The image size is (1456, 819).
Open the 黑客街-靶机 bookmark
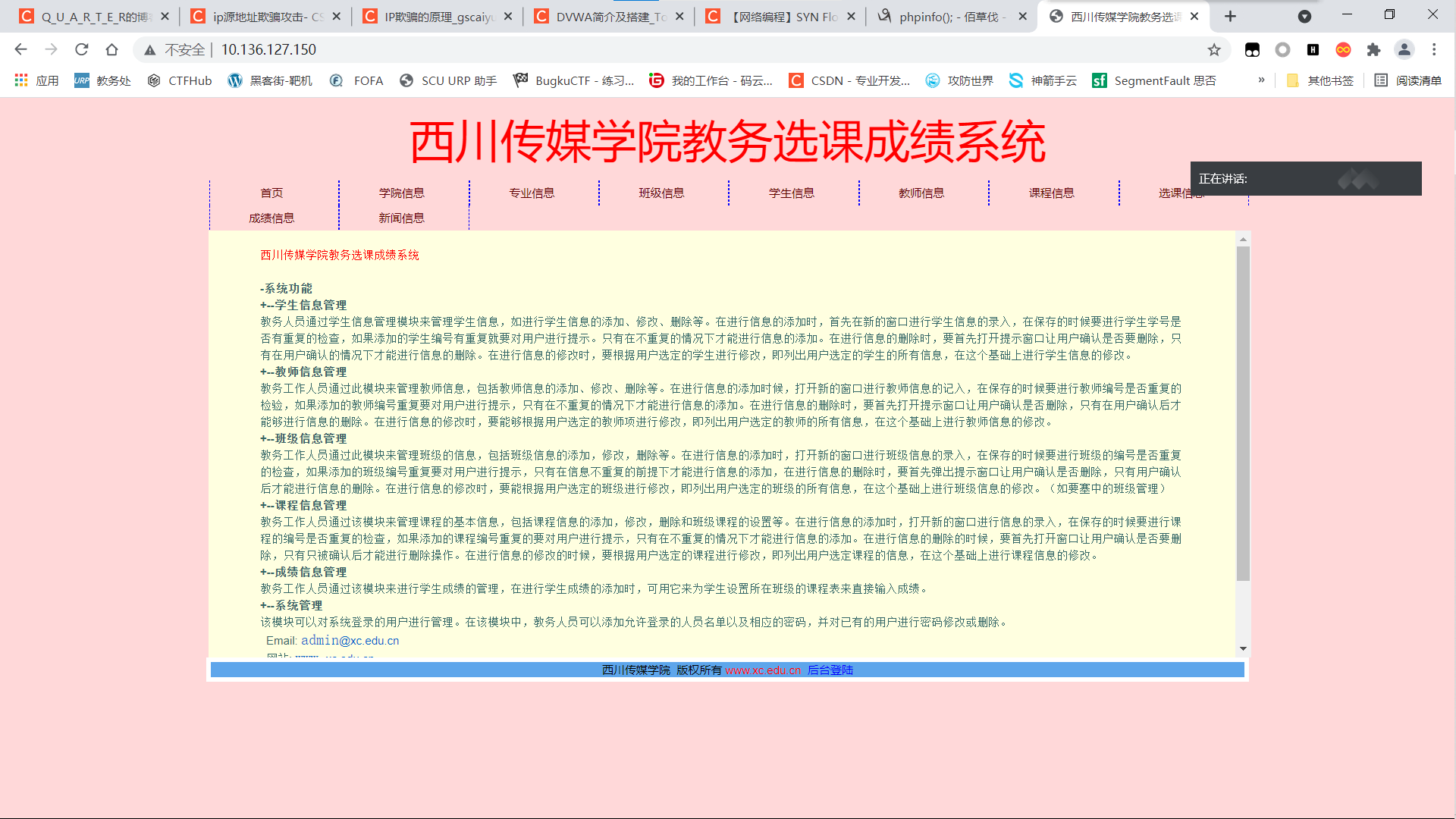[270, 80]
